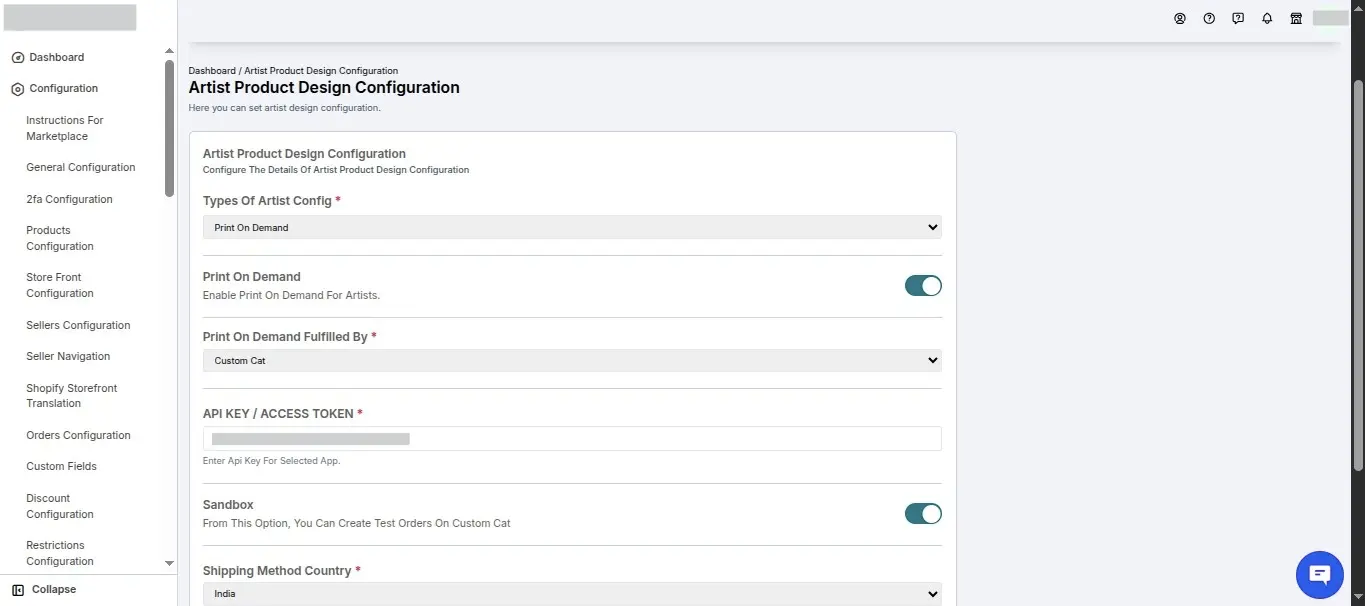Image resolution: width=1365 pixels, height=606 pixels.
Task: Click the main page vertical scrollbar
Action: [1358, 275]
